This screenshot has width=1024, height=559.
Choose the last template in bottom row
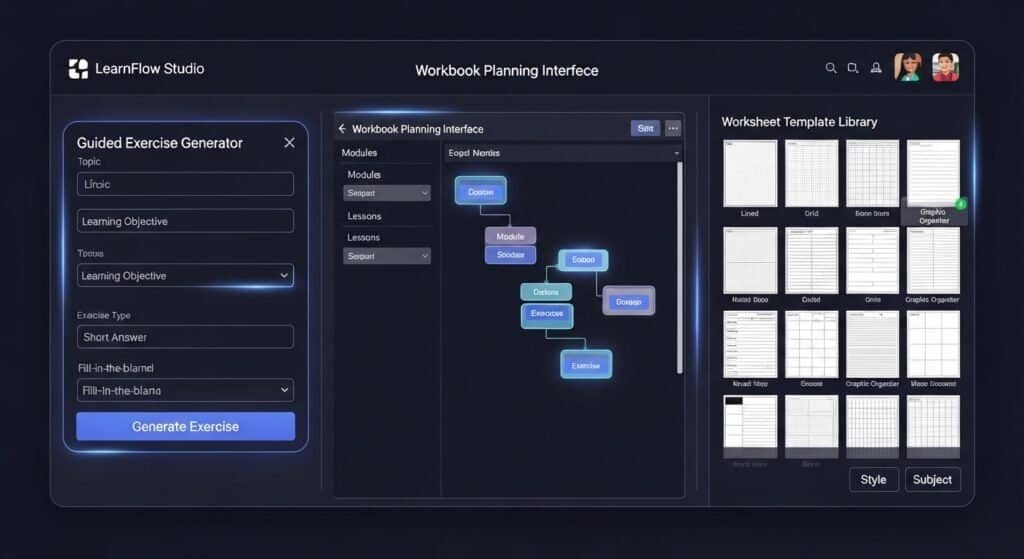[933, 426]
